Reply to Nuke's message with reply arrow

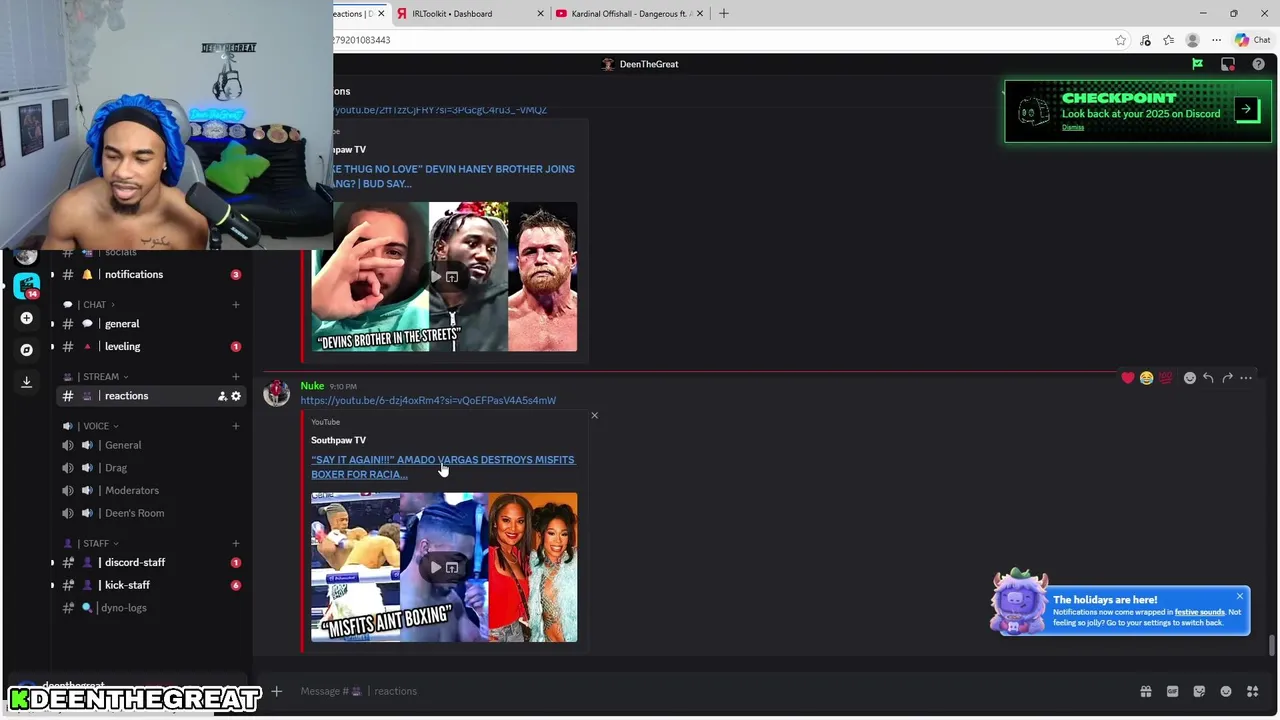(x=1208, y=378)
